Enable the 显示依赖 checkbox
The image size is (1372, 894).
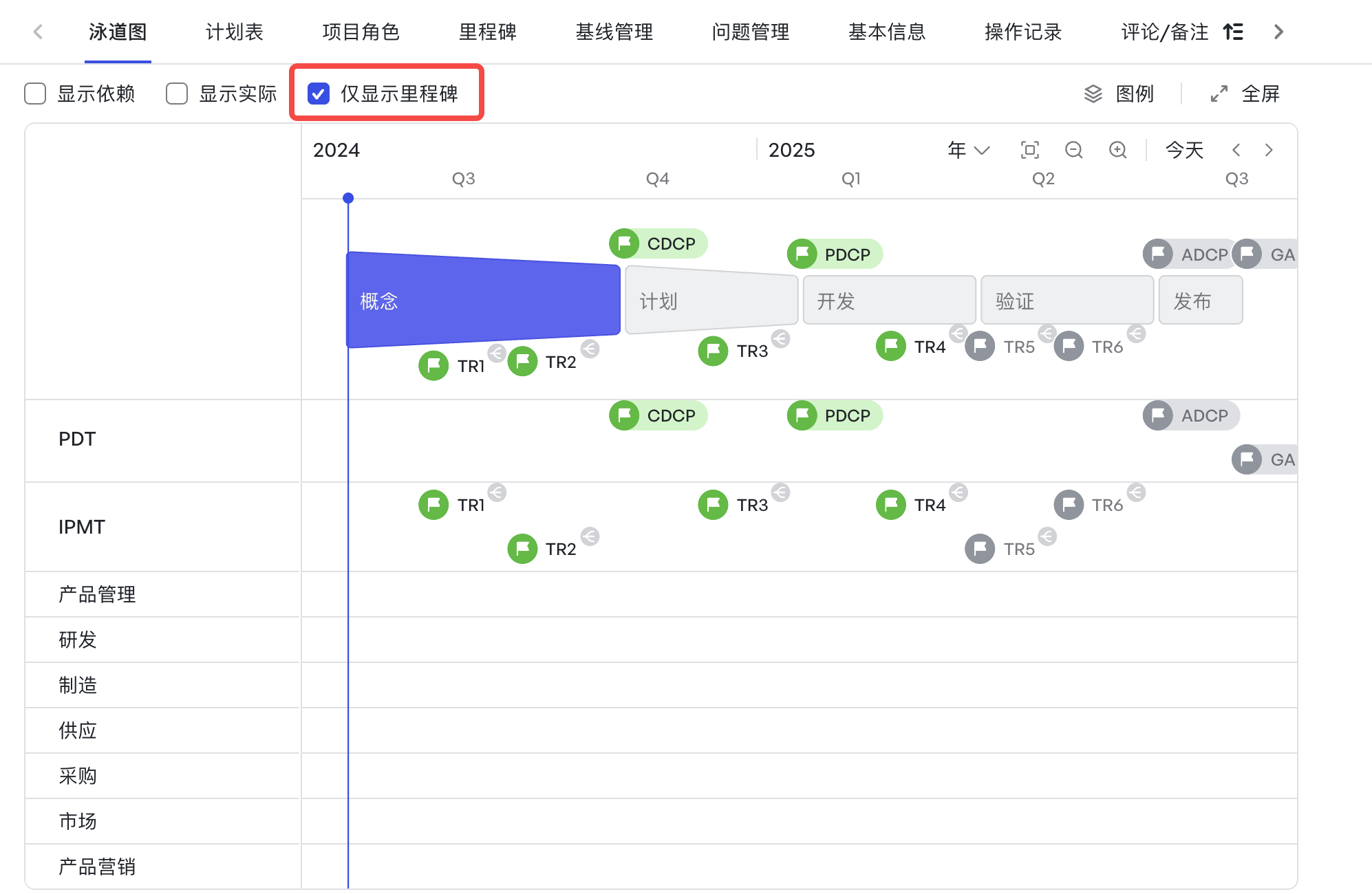[x=35, y=94]
